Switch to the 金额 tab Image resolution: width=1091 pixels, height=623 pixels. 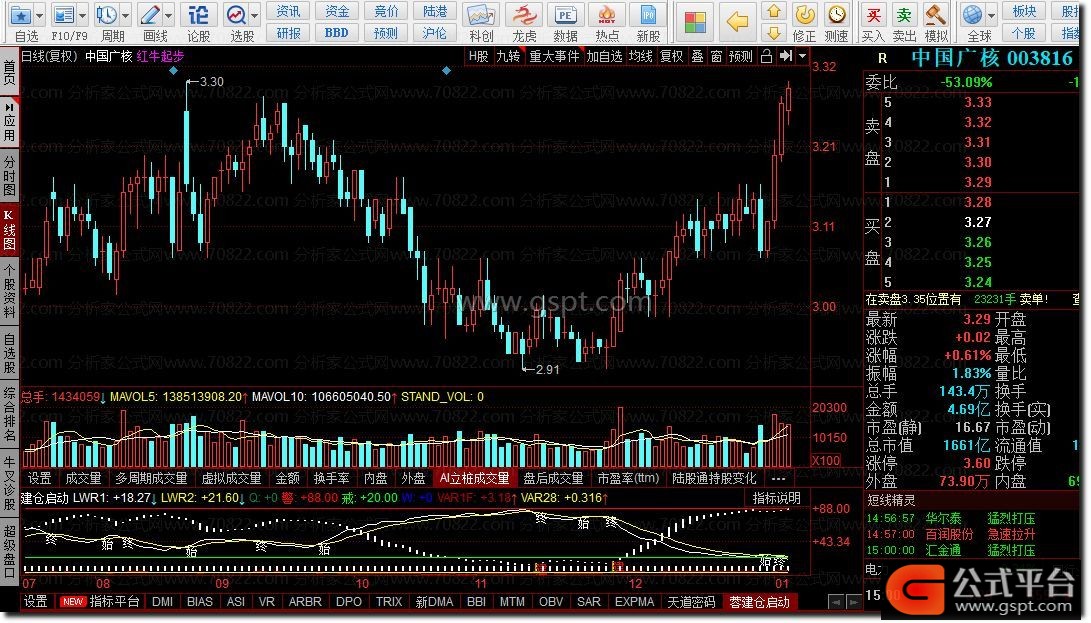[x=287, y=478]
